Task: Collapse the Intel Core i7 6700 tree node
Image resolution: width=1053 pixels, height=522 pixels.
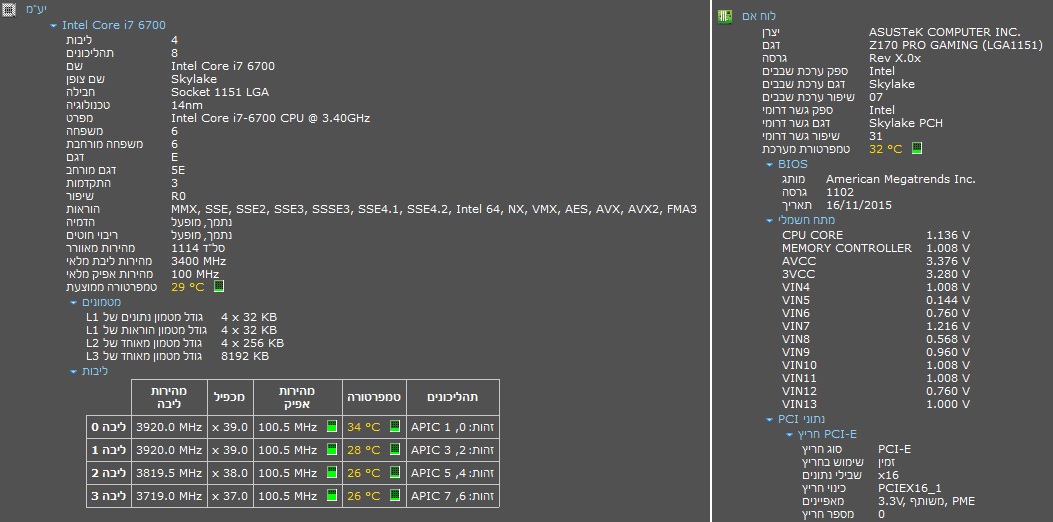Action: pyautogui.click(x=54, y=26)
